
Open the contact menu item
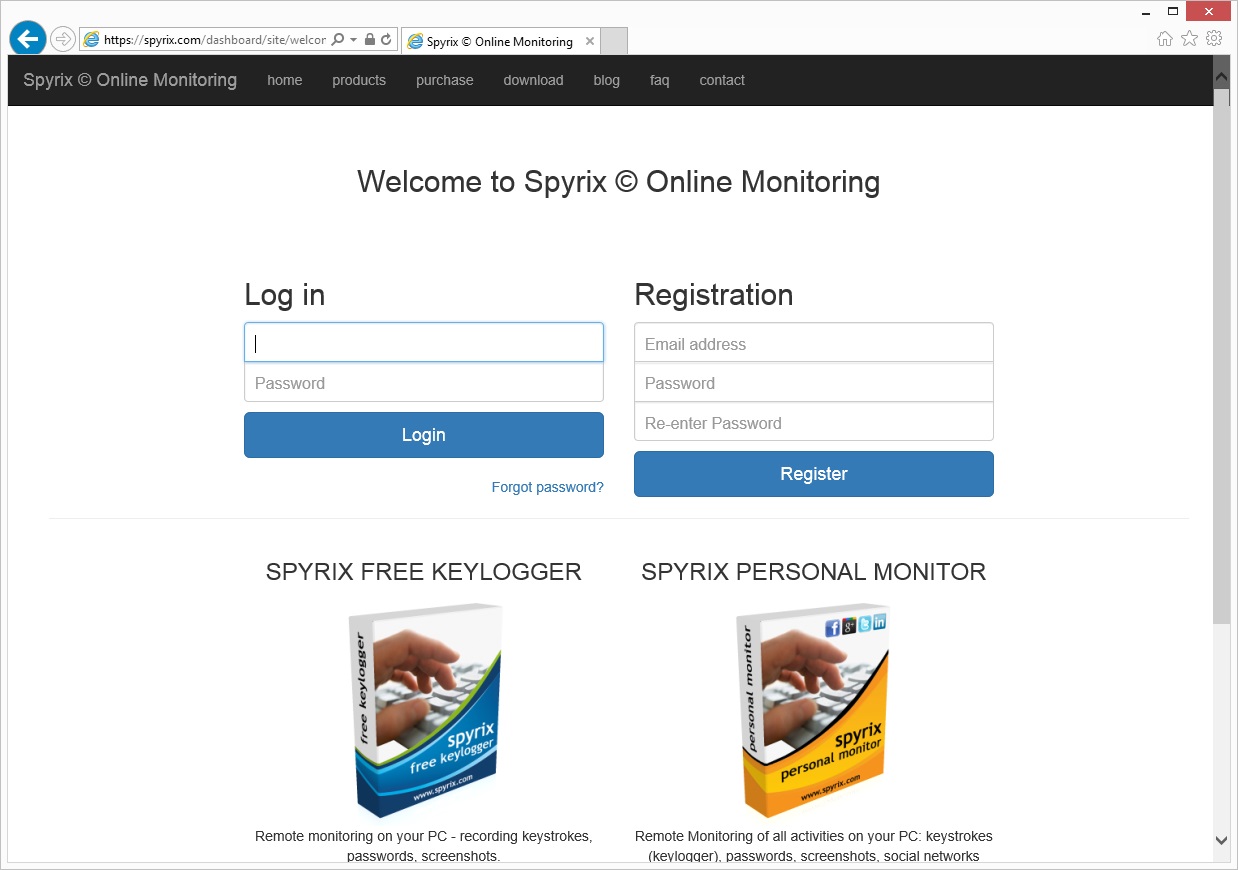[722, 80]
